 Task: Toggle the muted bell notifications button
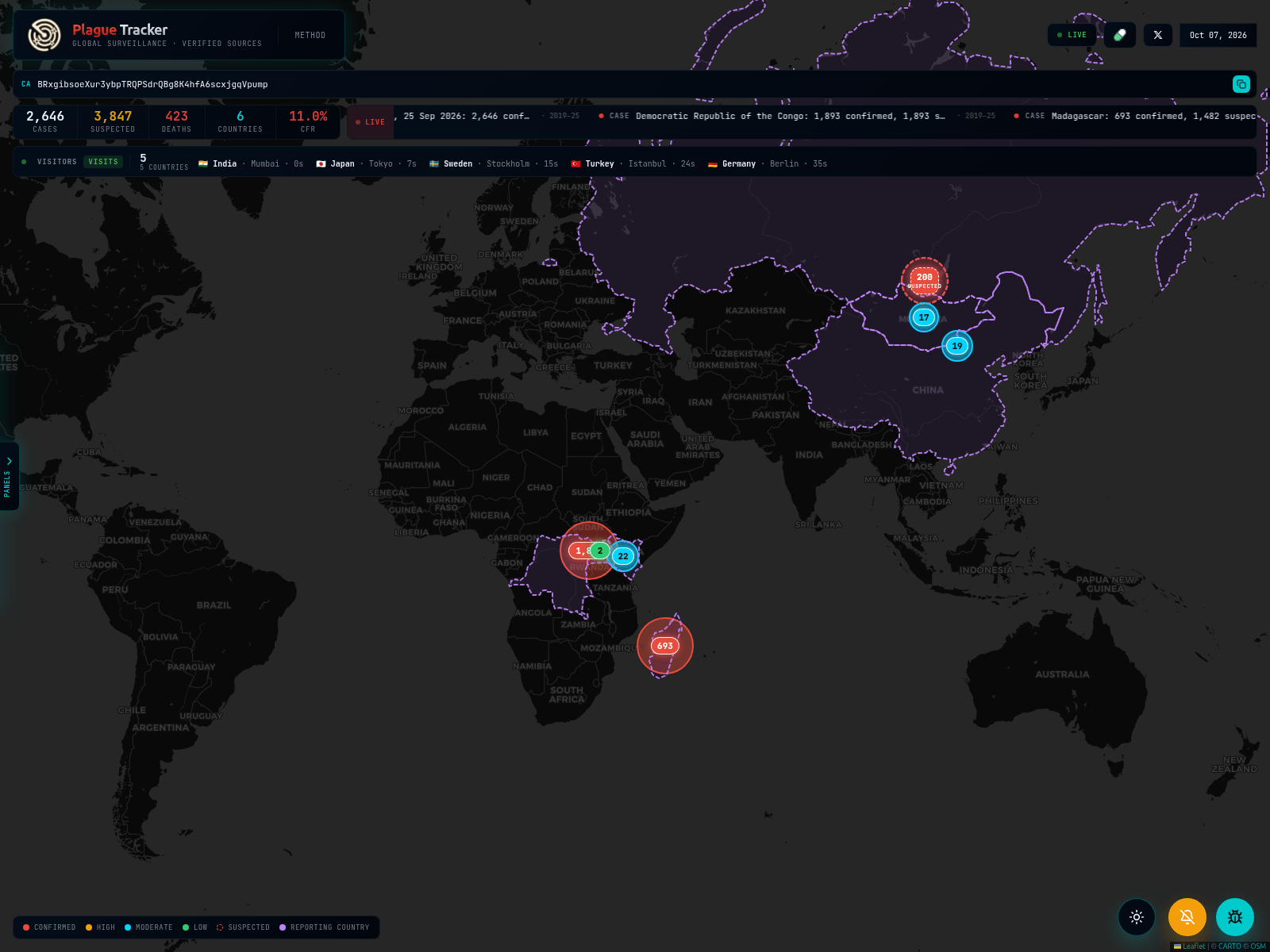pos(1187,917)
